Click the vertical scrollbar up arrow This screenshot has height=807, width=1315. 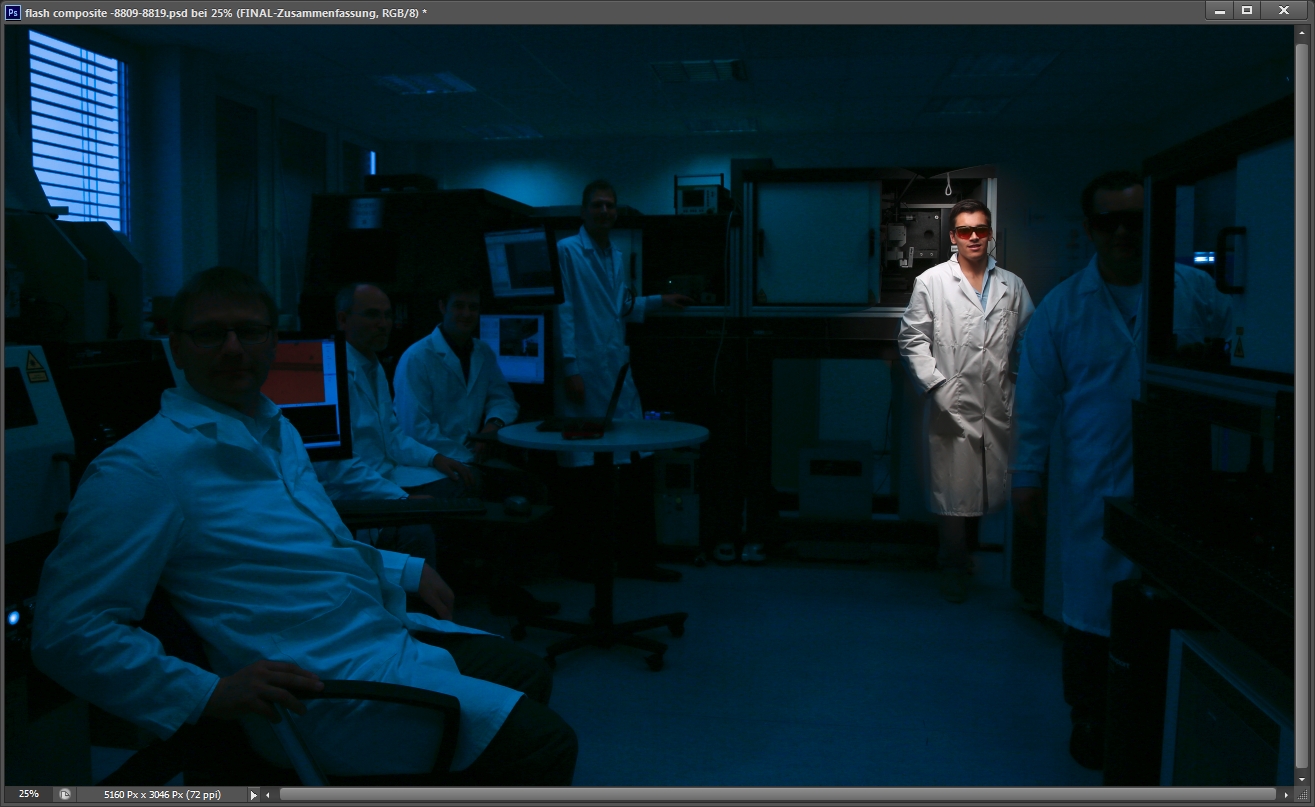[x=1302, y=34]
